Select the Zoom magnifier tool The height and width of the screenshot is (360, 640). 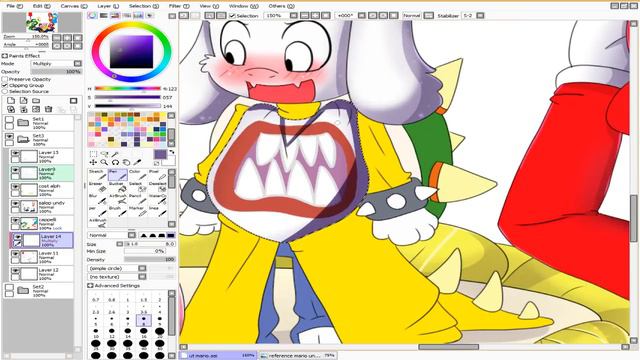click(x=104, y=162)
